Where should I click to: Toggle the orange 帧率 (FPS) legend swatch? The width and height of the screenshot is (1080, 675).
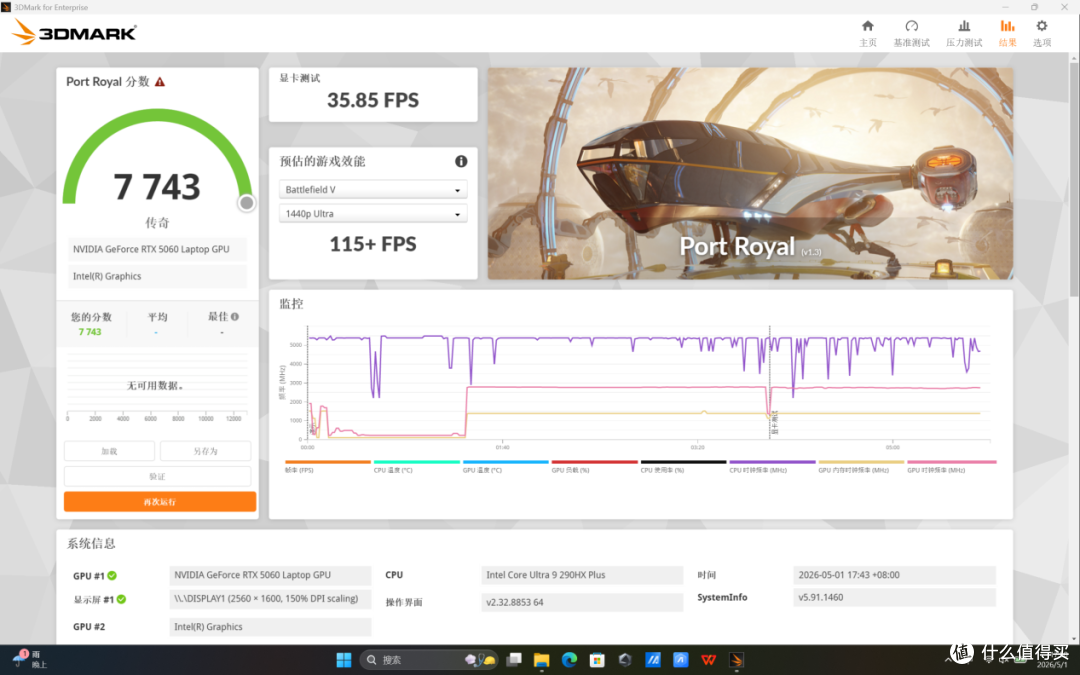coord(327,462)
